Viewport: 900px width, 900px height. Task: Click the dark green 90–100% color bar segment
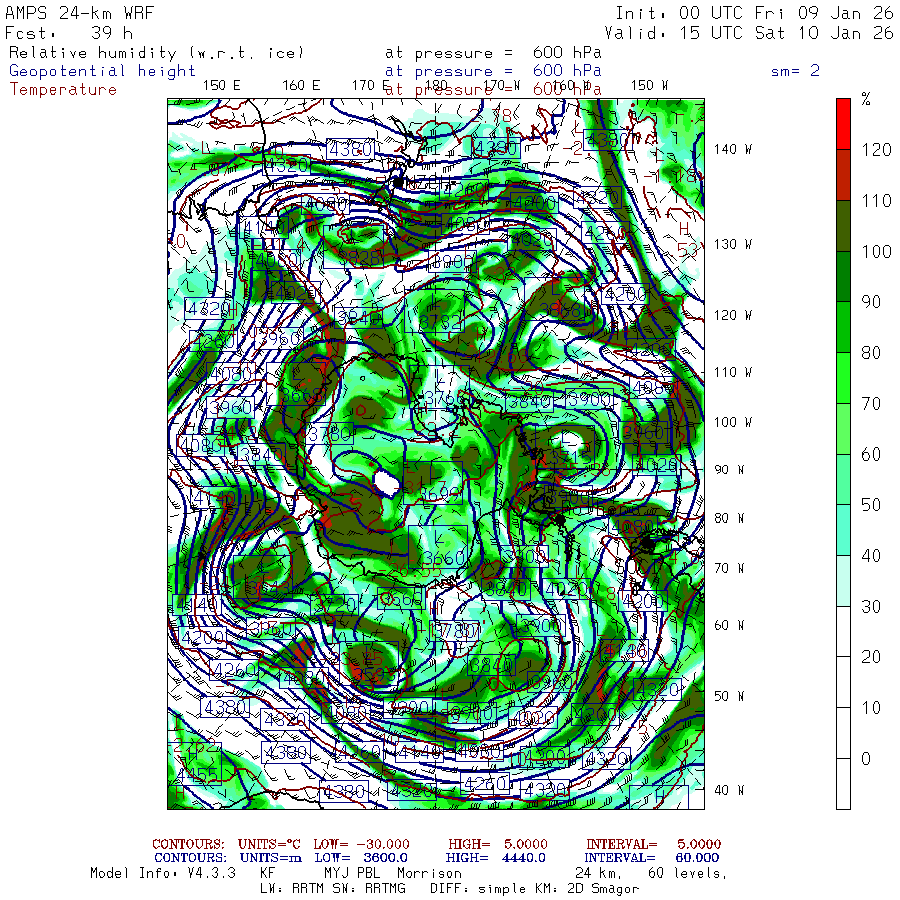pos(843,276)
